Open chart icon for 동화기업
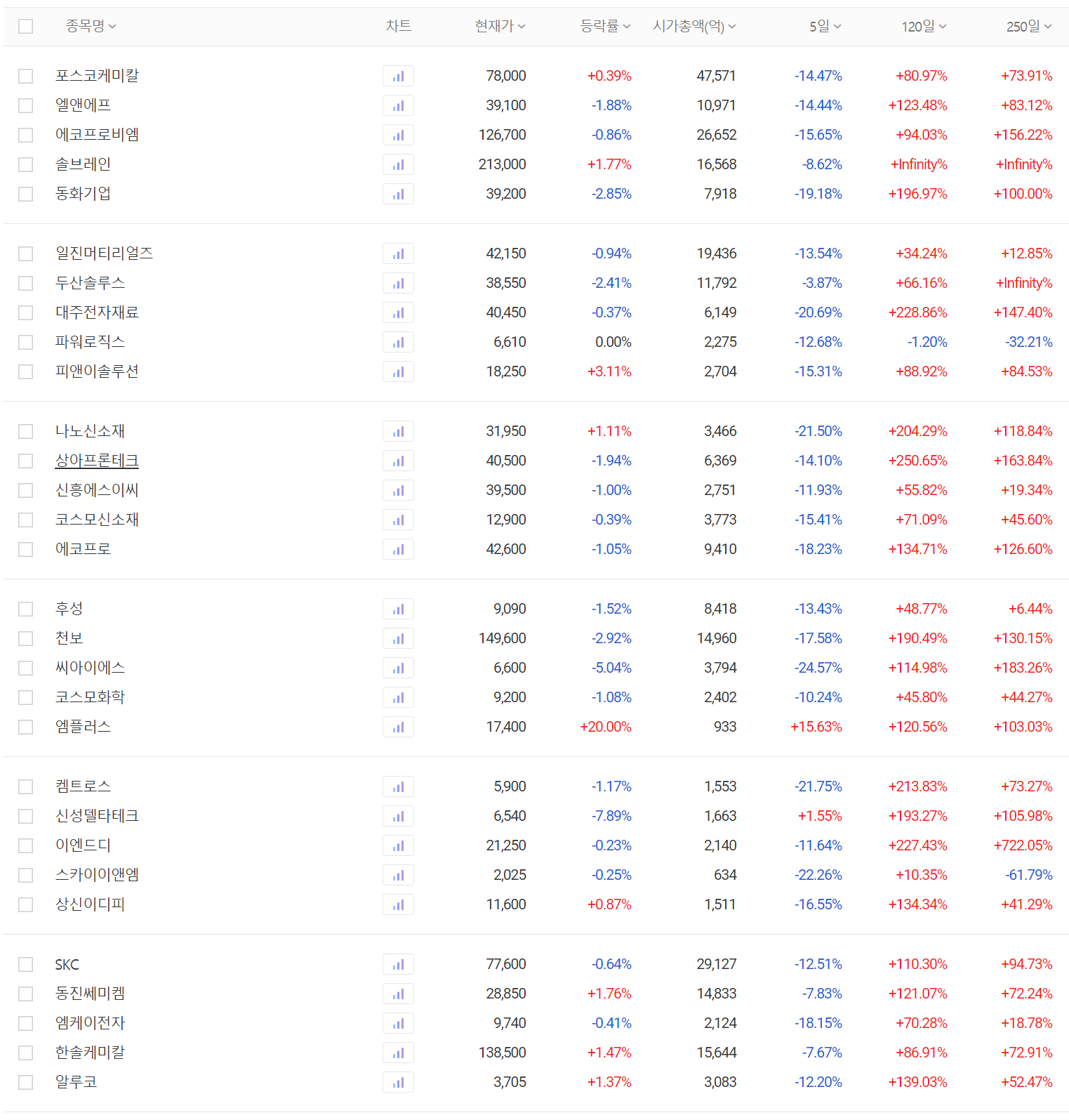The height and width of the screenshot is (1120, 1069). tap(398, 194)
